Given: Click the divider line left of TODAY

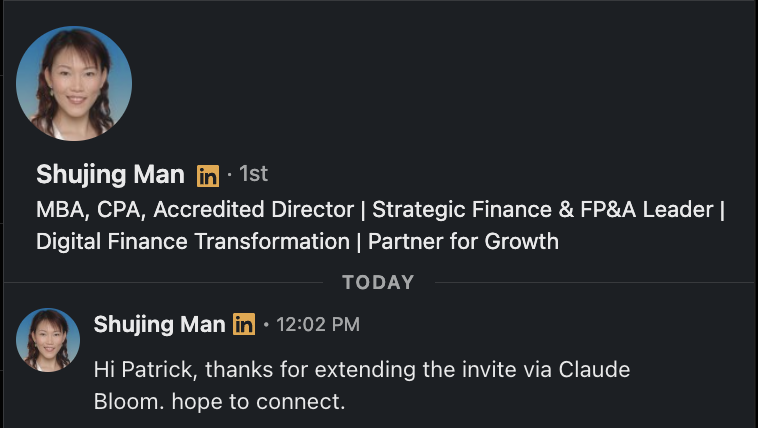Looking at the screenshot, I should [x=163, y=282].
